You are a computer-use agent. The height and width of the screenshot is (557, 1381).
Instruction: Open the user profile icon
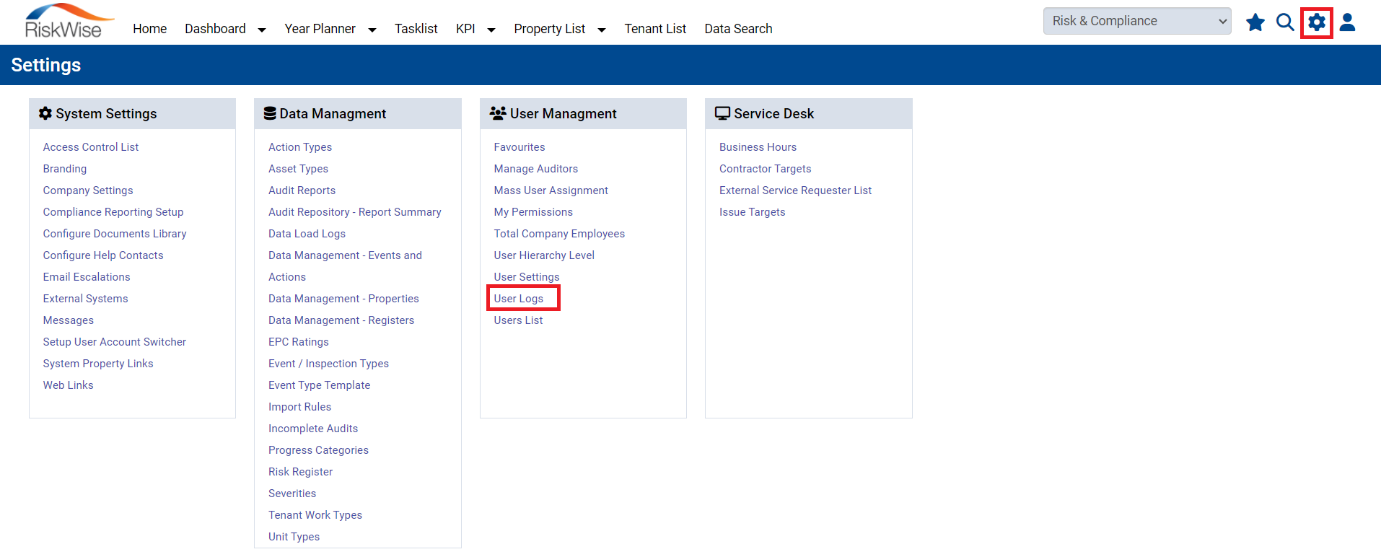[1347, 22]
